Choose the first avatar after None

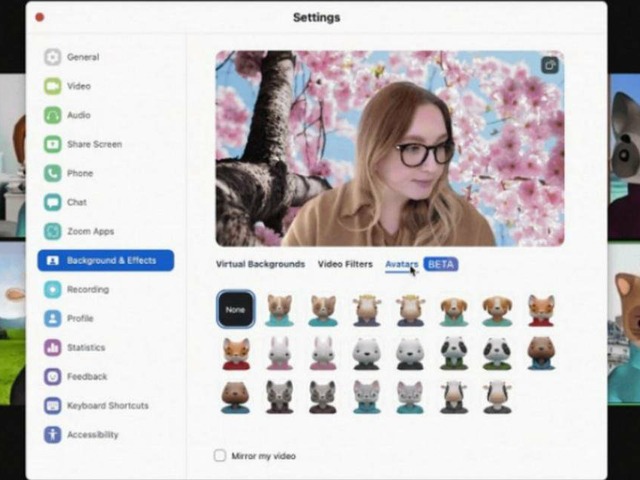pos(279,310)
